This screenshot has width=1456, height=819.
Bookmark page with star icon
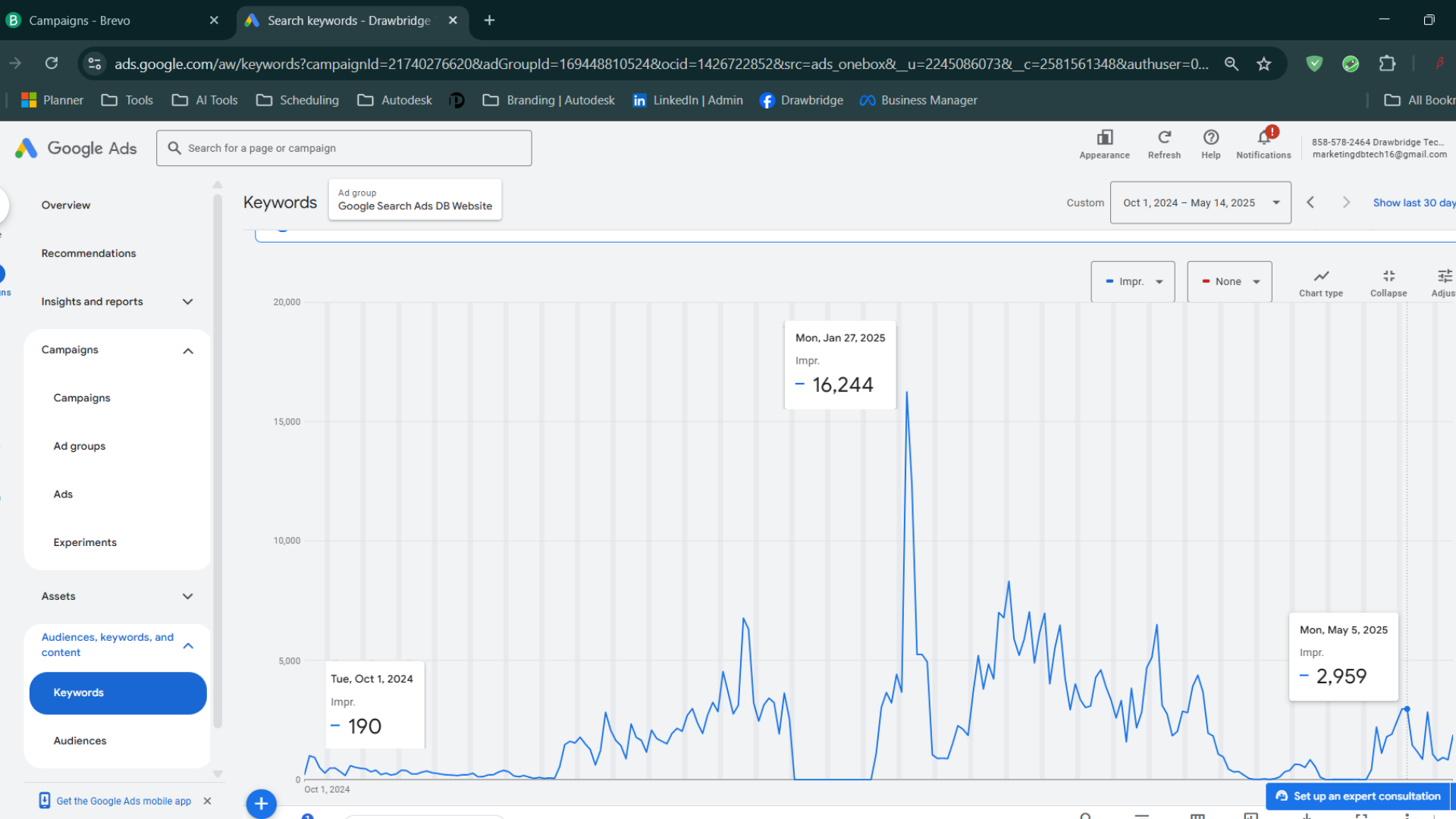tap(1263, 64)
